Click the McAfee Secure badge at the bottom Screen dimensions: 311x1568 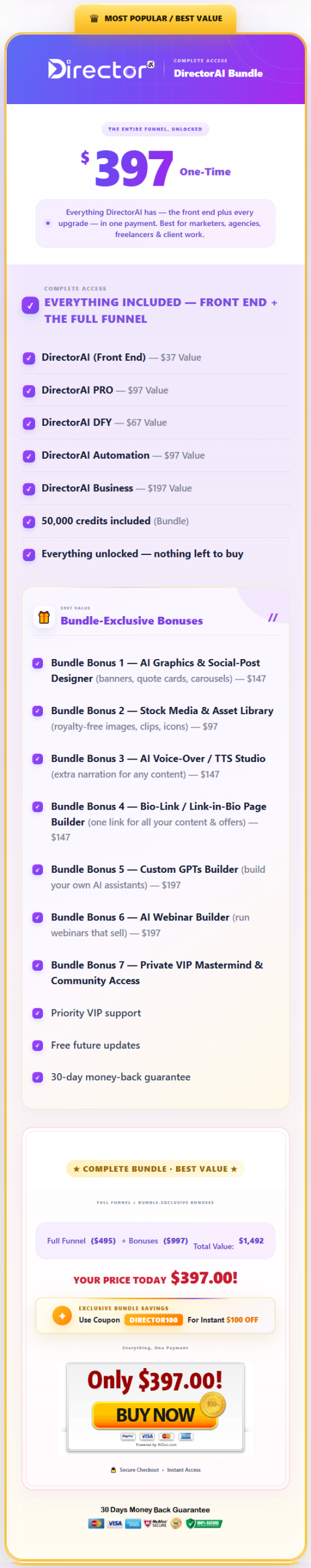[x=156, y=1524]
